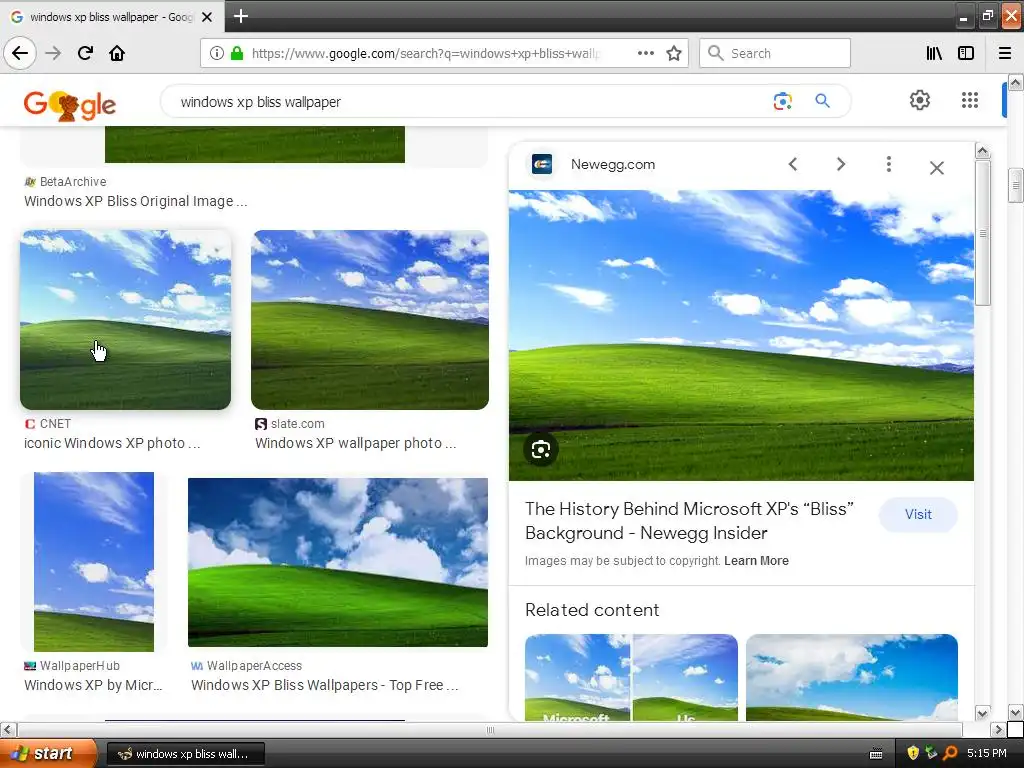
Task: Click the taskbar Firefox window button
Action: 185,754
